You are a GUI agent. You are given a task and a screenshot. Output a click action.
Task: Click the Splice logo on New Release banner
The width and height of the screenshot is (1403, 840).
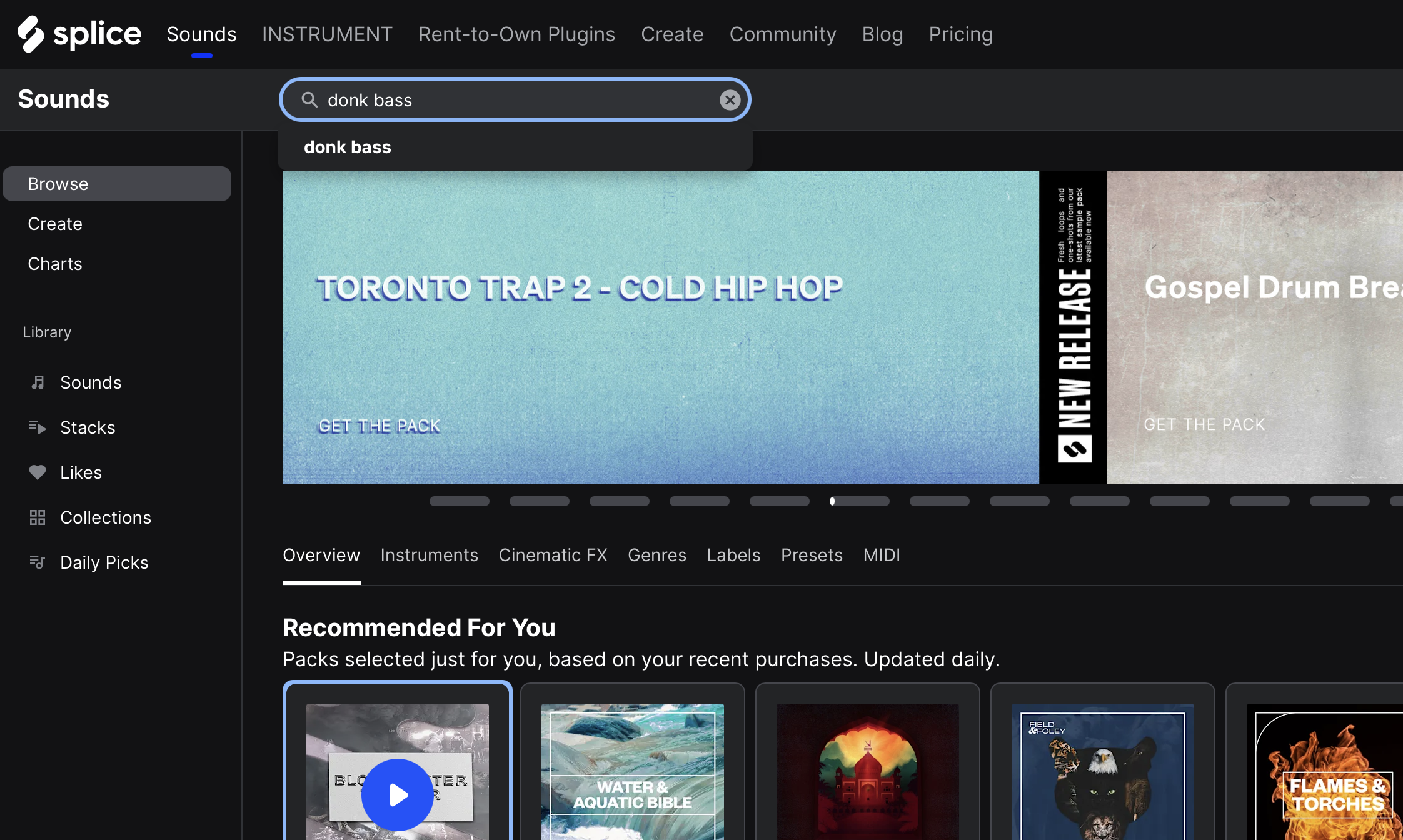[x=1074, y=449]
